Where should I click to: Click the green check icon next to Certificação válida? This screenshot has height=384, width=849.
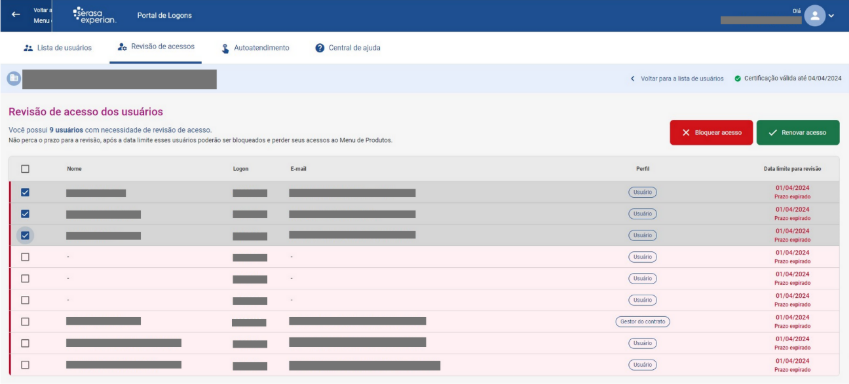tap(737, 79)
